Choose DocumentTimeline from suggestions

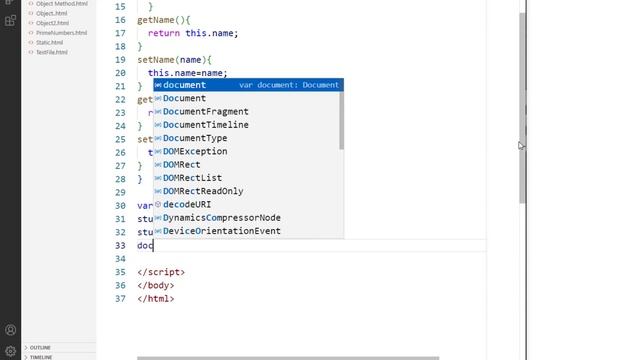246,125
